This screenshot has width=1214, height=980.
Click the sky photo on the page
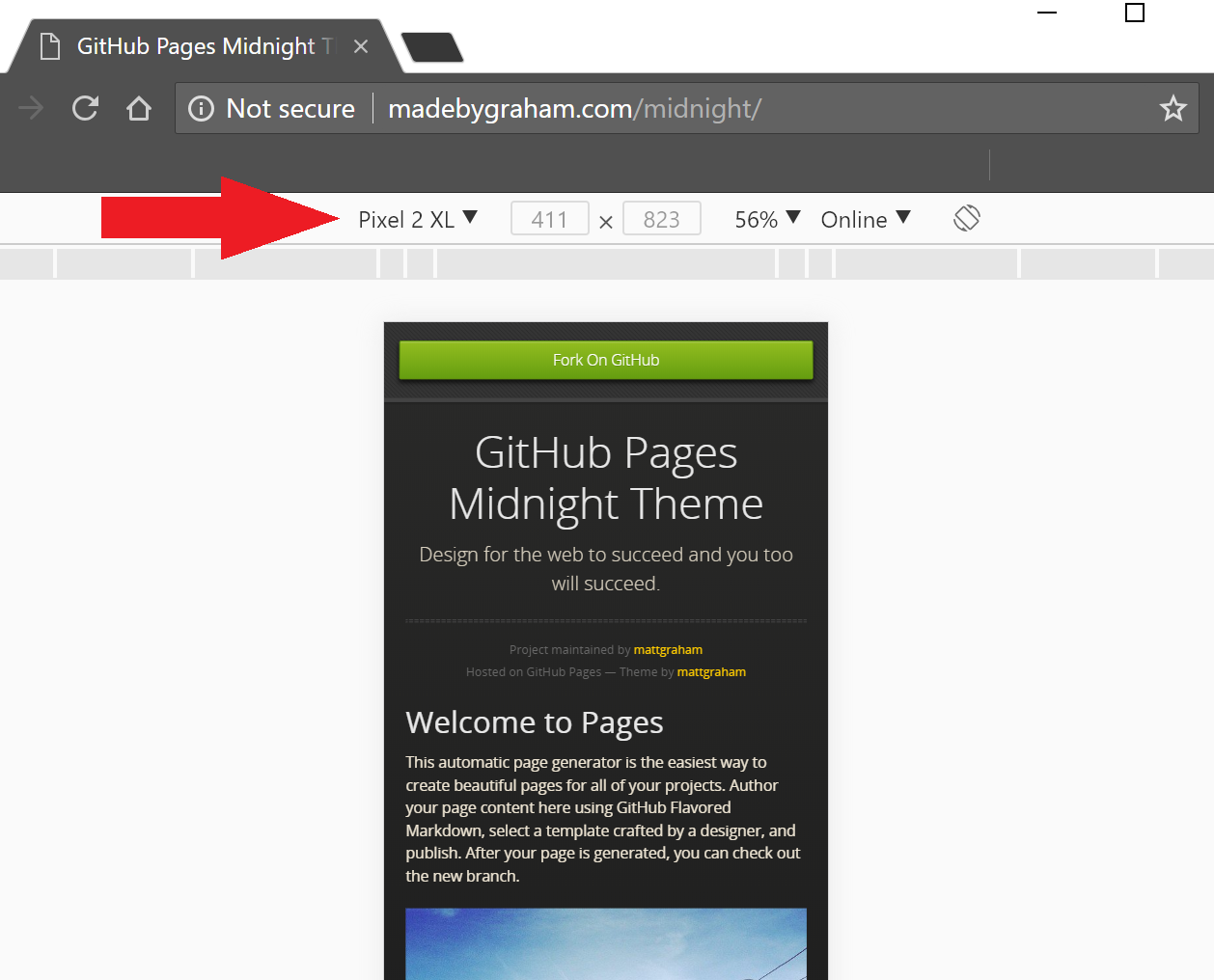(x=606, y=943)
